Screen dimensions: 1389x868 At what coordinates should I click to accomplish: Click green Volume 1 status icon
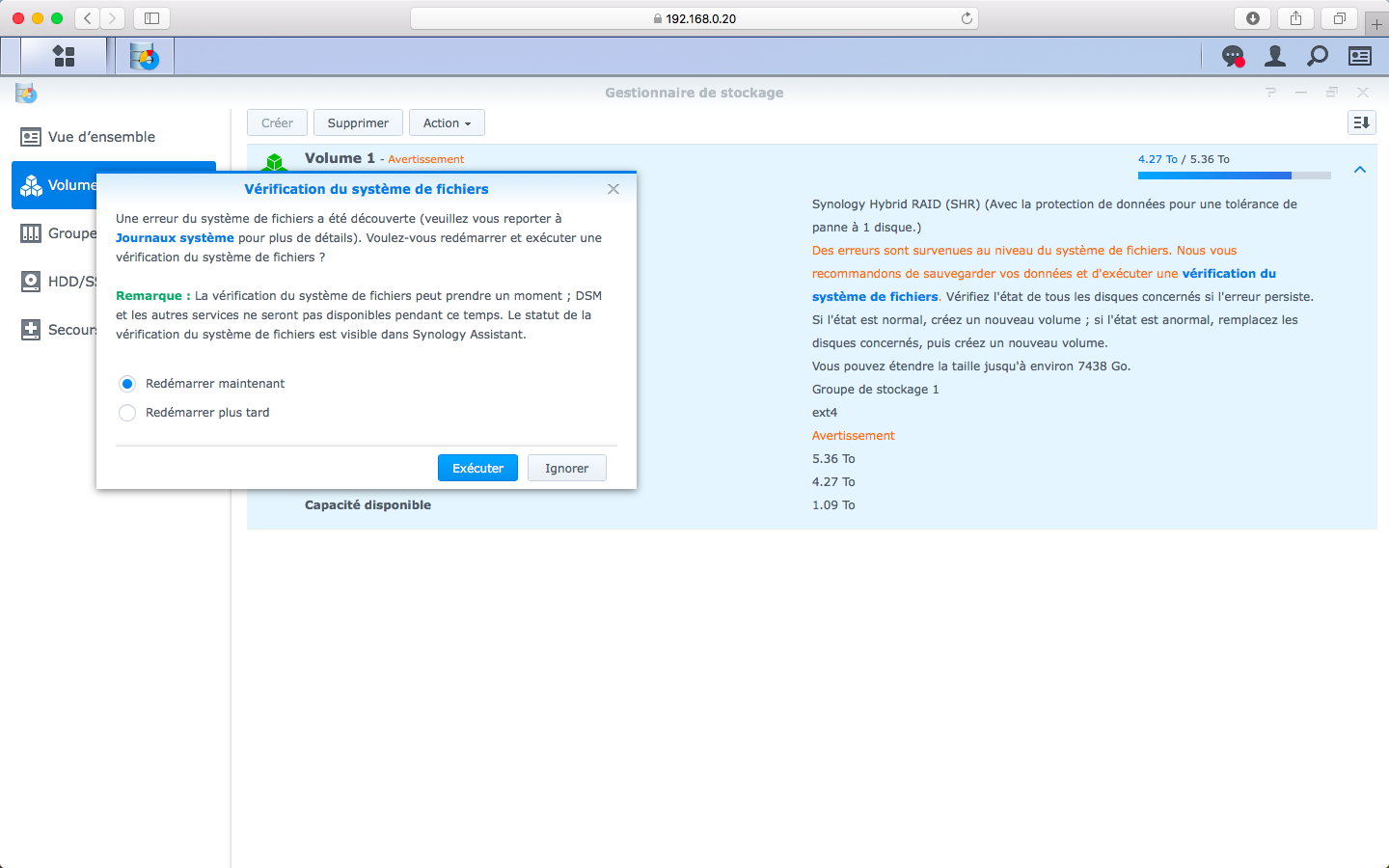coord(275,162)
